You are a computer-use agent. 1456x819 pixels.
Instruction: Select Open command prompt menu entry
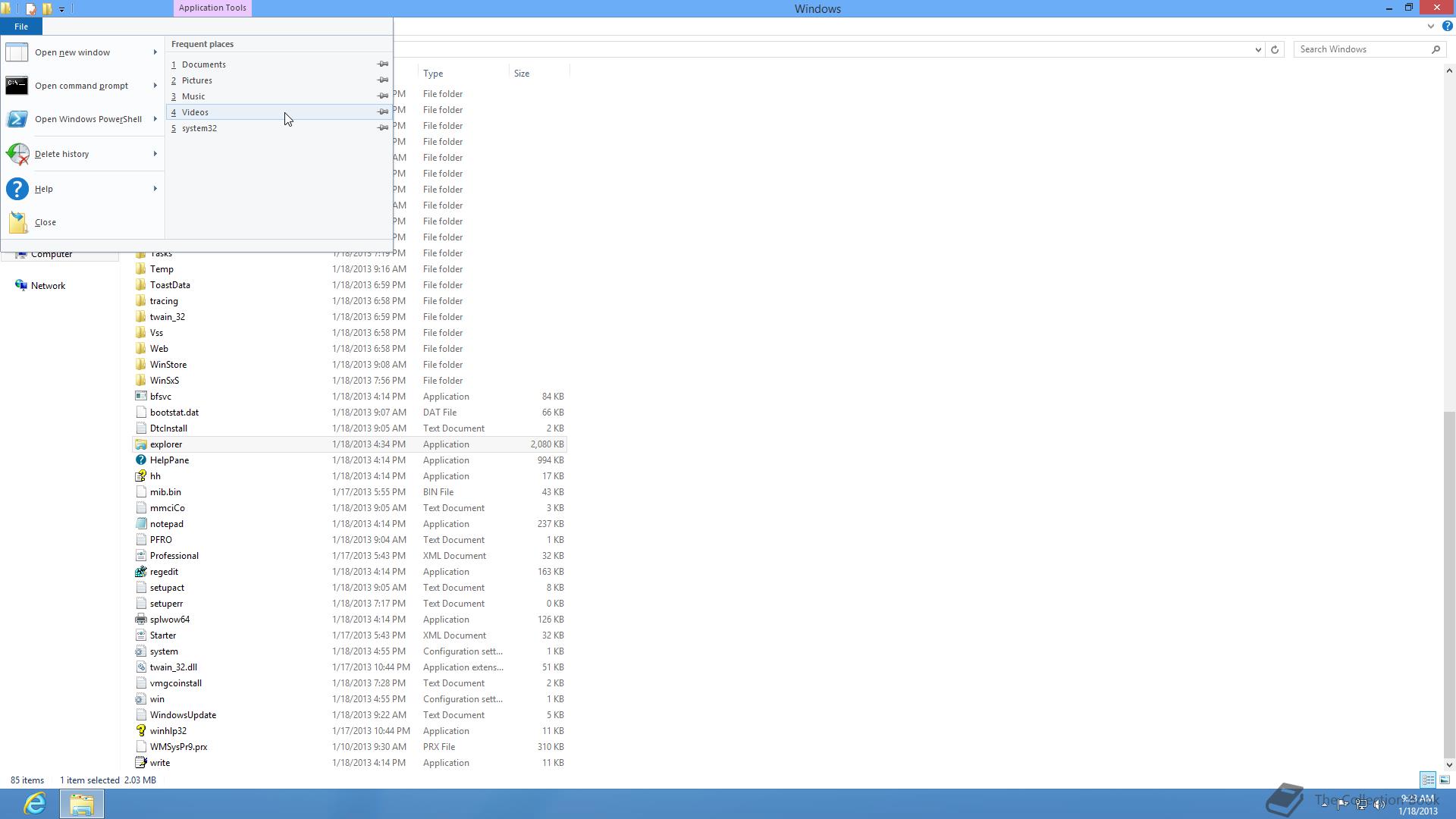83,86
